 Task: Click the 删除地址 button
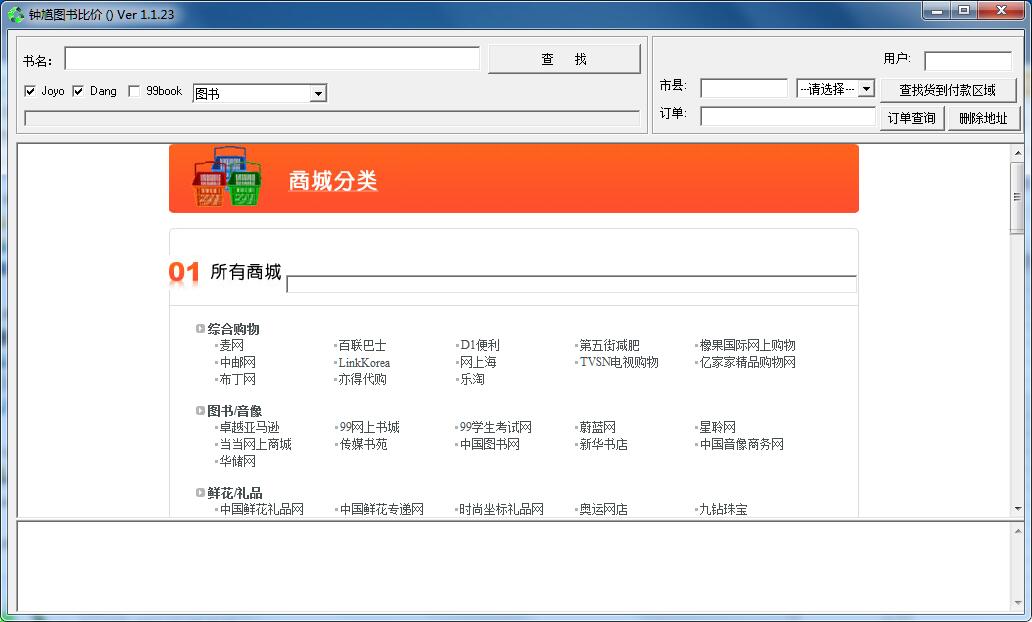point(983,118)
